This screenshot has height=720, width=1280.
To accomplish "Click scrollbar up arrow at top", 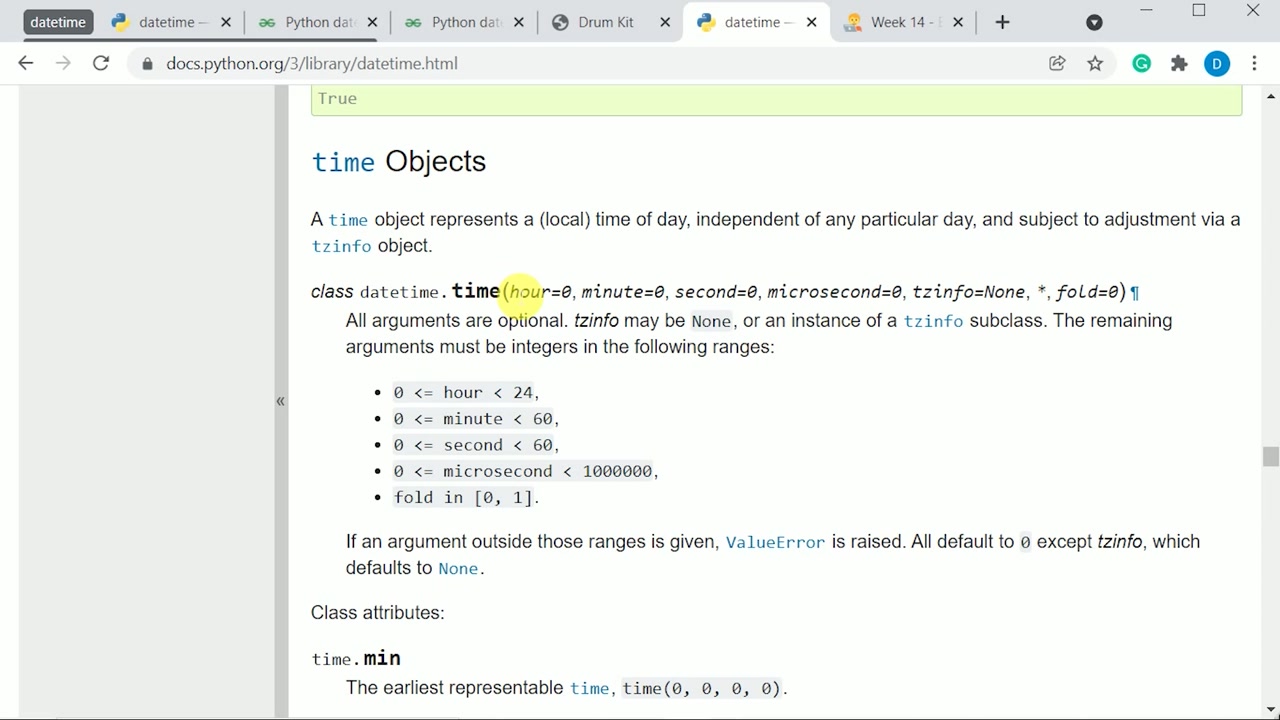I will click(1270, 97).
